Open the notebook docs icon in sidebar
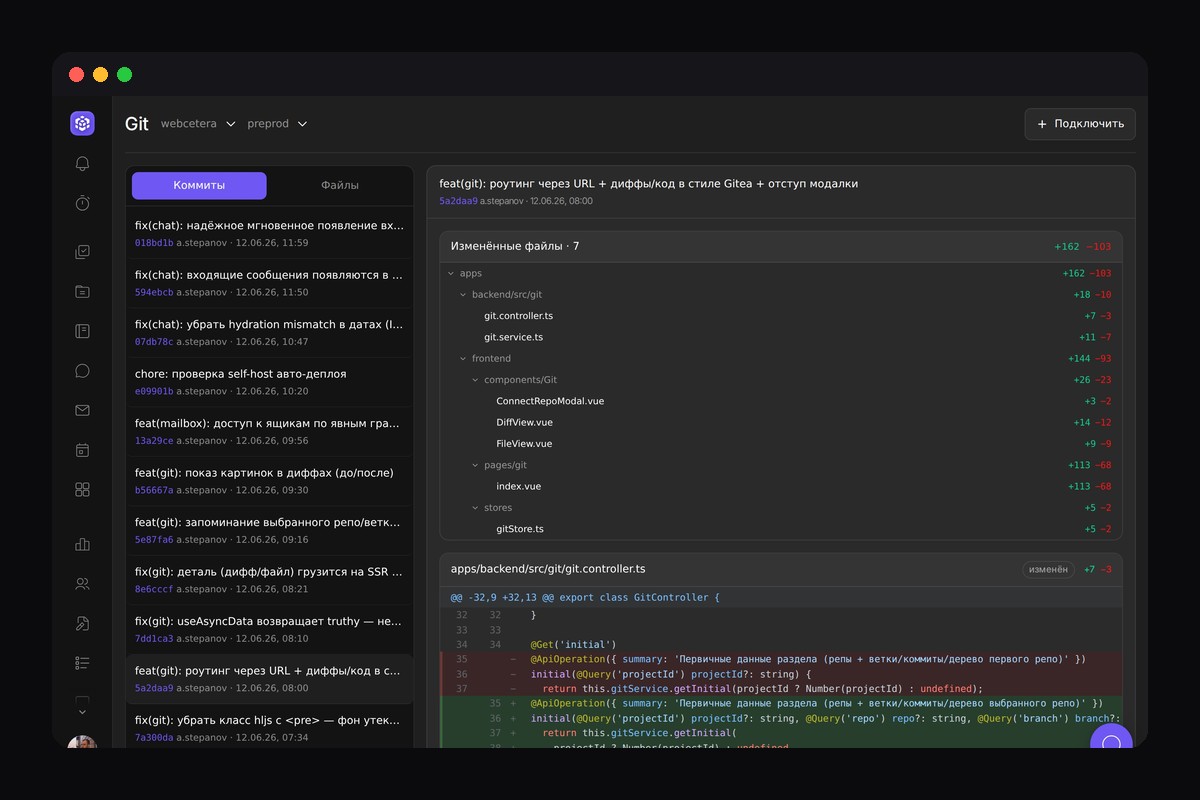 coord(82,331)
